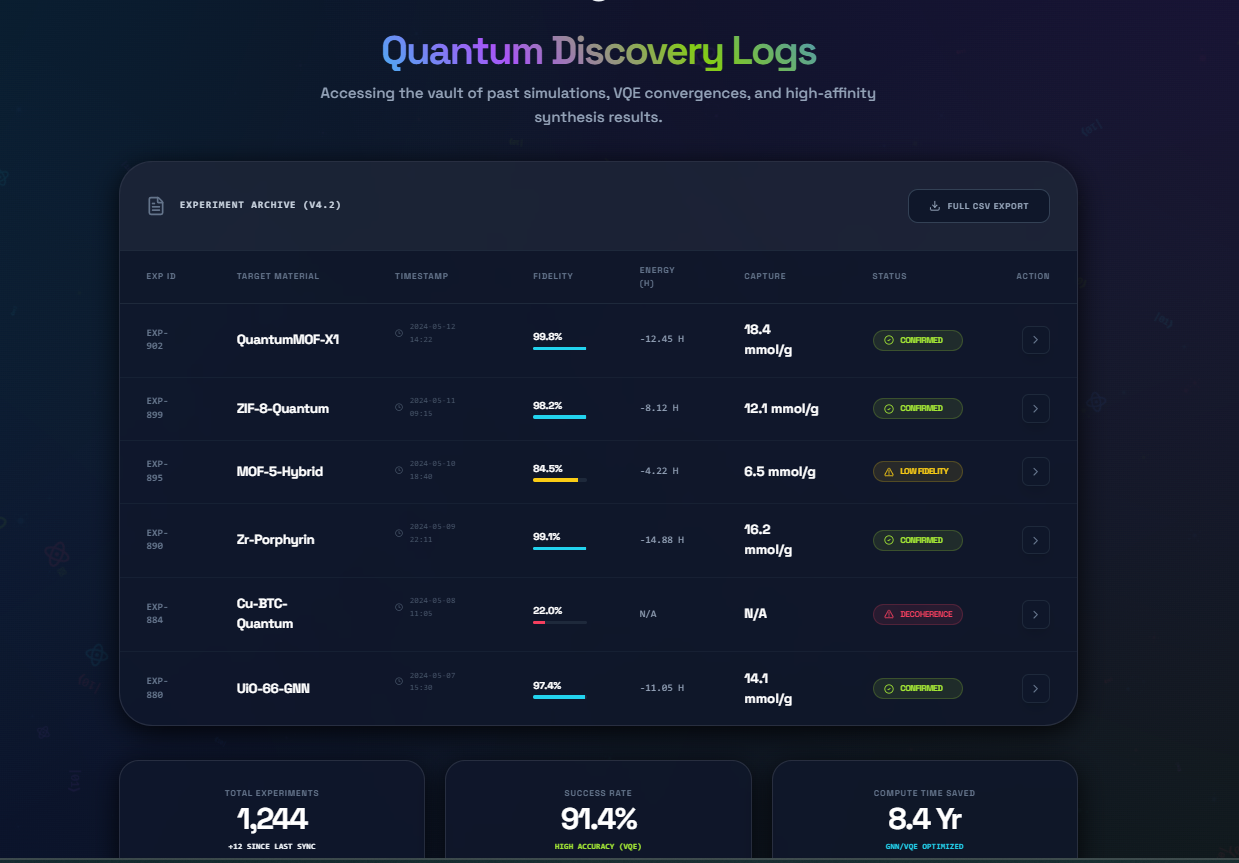Click the Experiment Archive (V4.2) title

[x=261, y=205]
